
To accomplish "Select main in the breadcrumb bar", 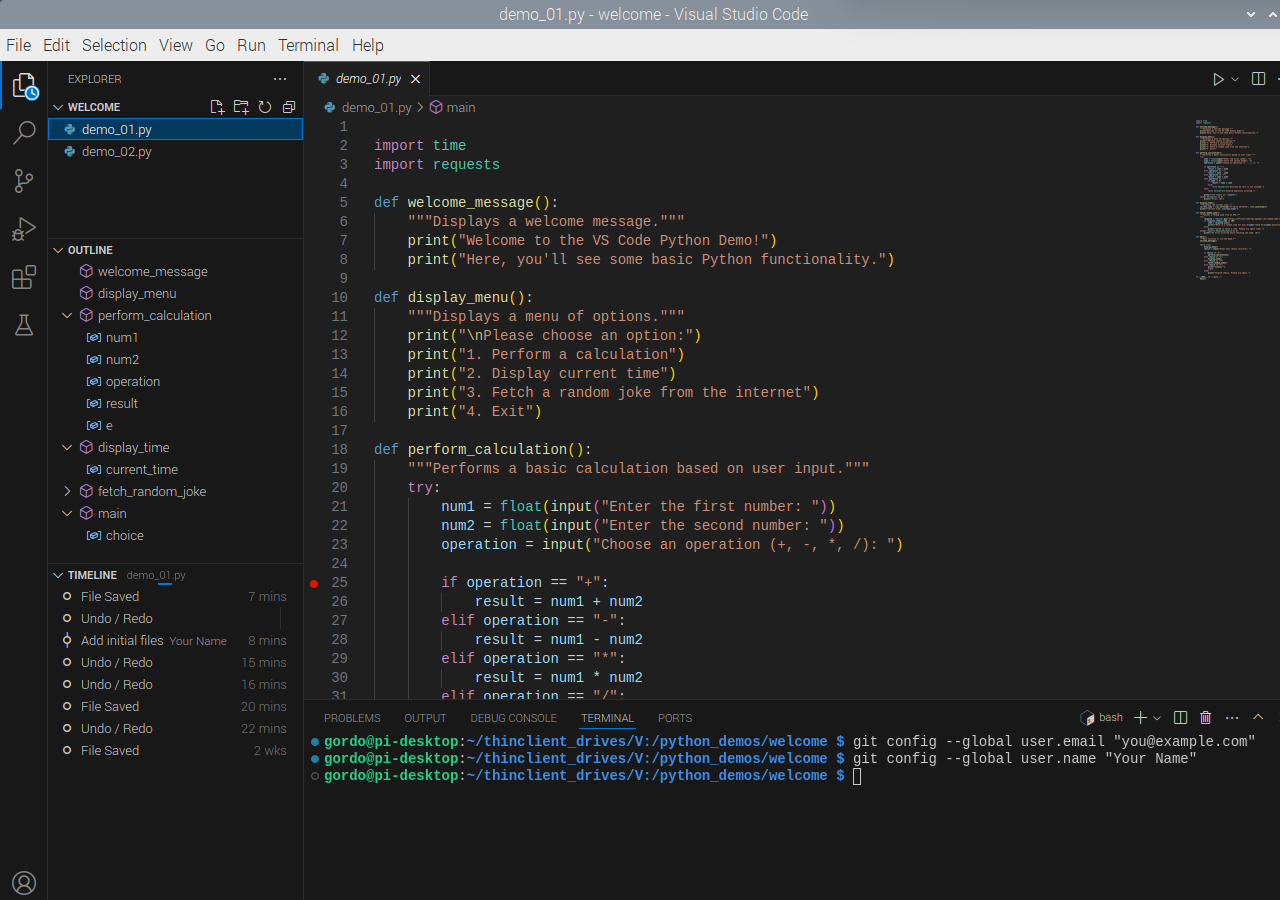I will pos(460,107).
